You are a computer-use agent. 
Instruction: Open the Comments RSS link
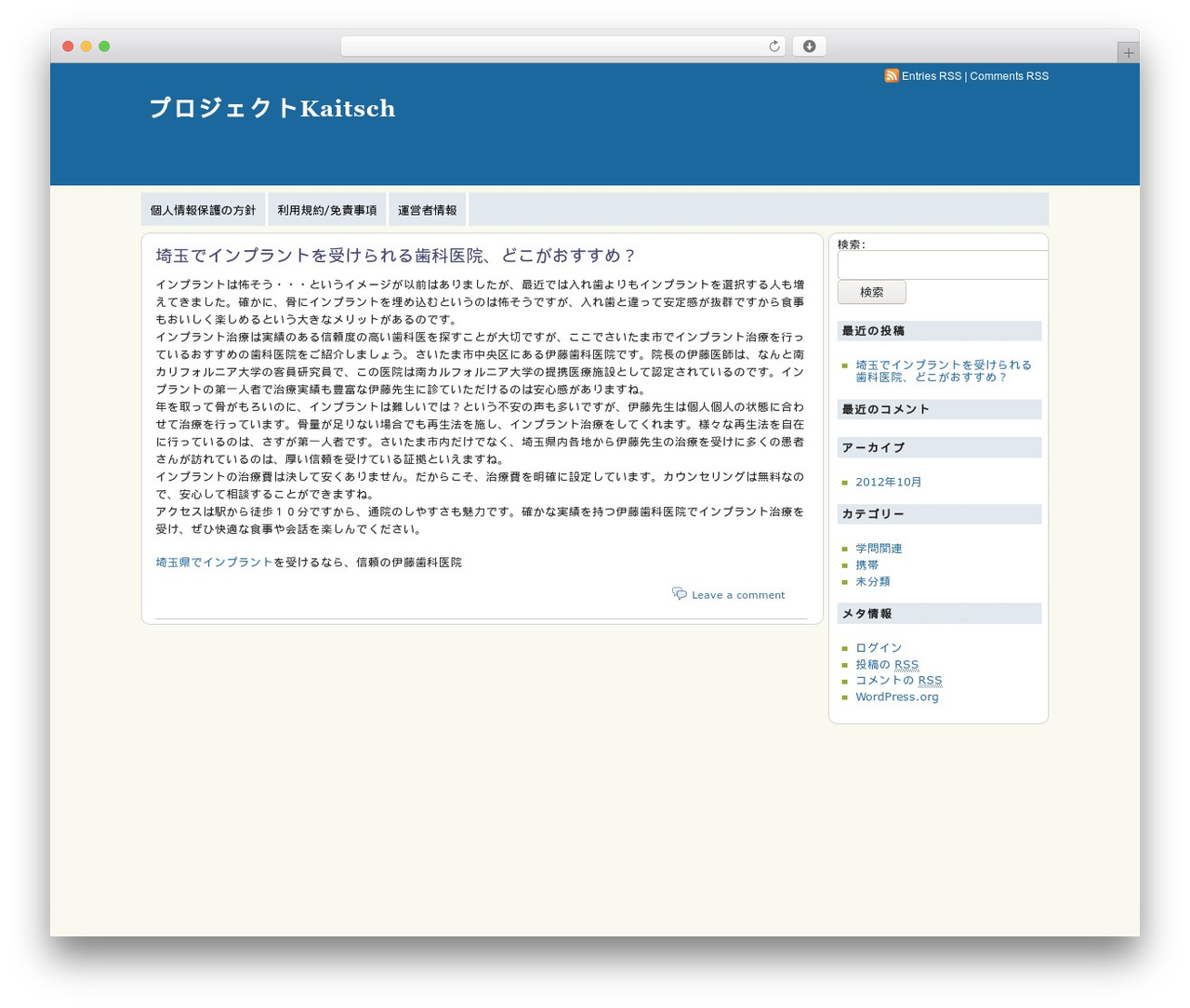(x=1009, y=76)
